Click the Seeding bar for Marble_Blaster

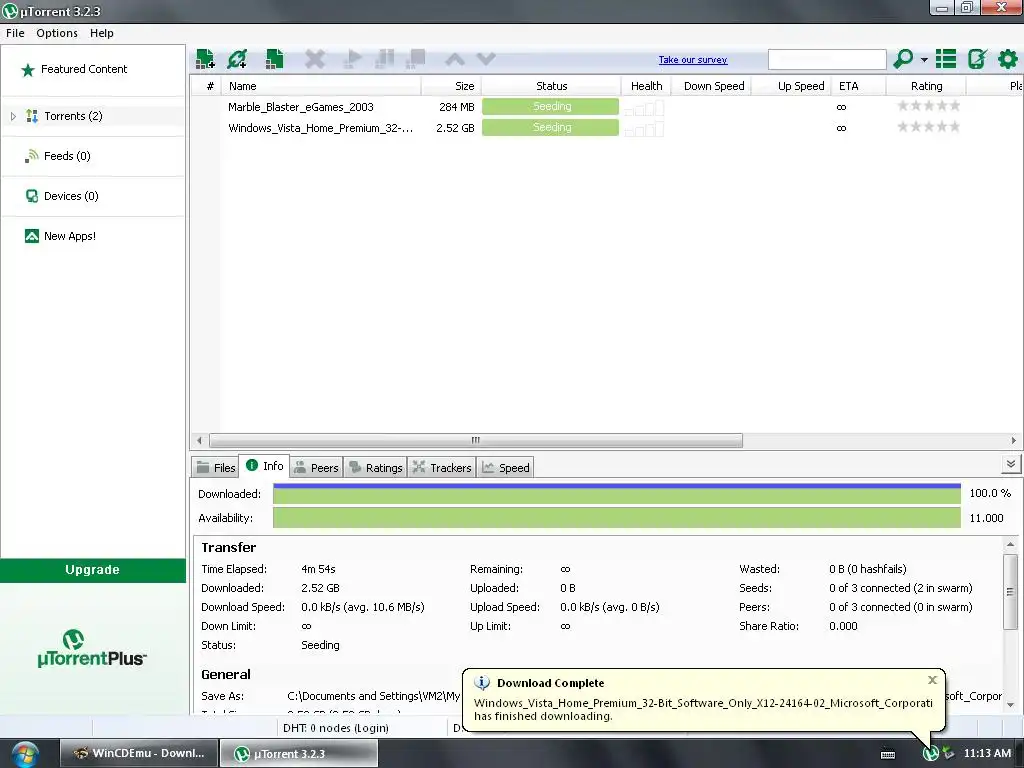click(x=551, y=106)
